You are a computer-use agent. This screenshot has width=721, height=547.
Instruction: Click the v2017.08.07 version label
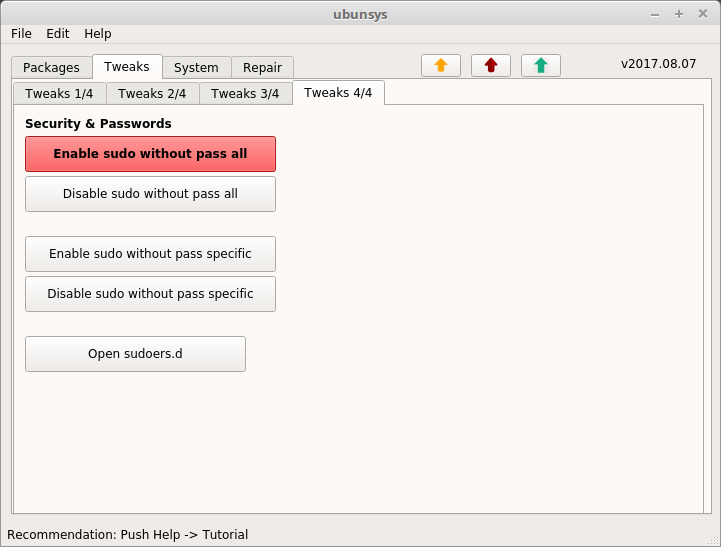(658, 64)
